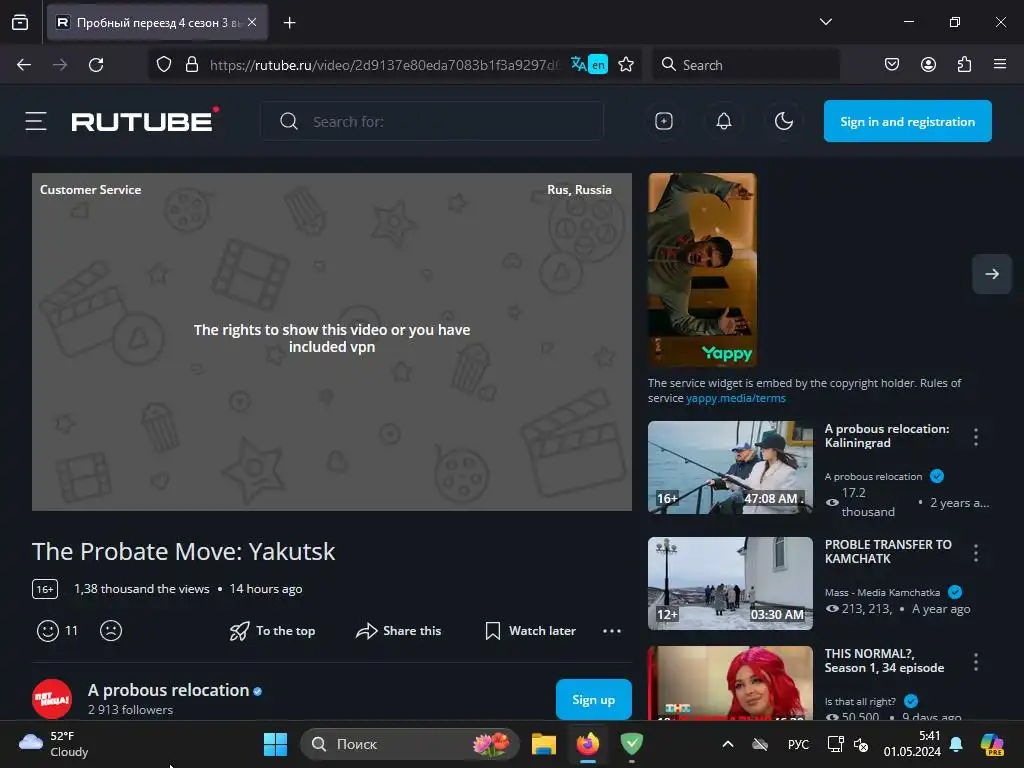This screenshot has height=768, width=1024.
Task: Open the page translation icon in the address bar
Action: pos(589,65)
